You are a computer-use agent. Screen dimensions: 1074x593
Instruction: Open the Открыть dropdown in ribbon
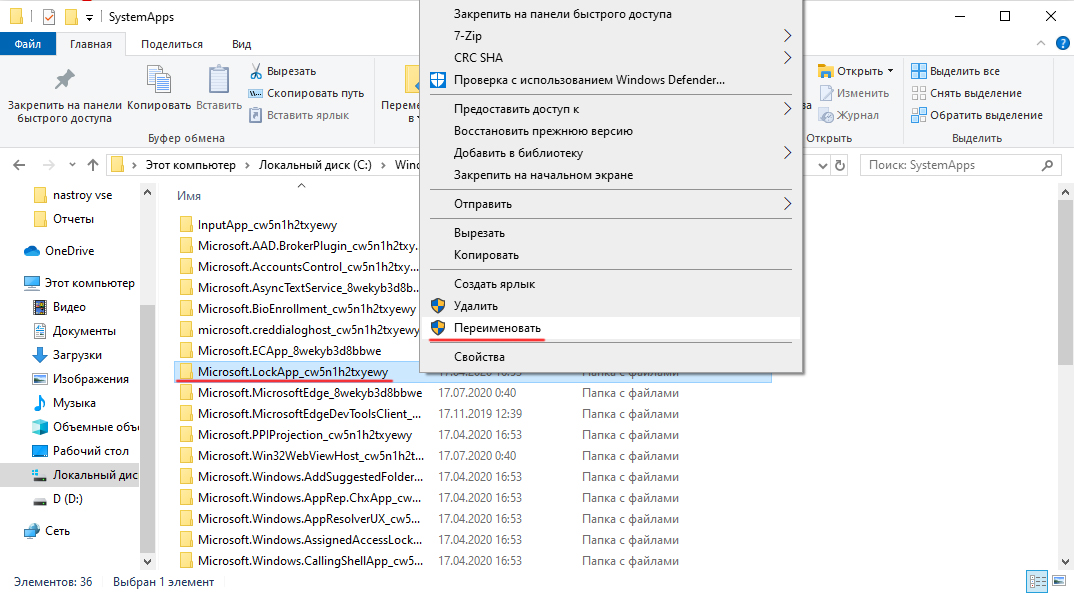tap(890, 71)
